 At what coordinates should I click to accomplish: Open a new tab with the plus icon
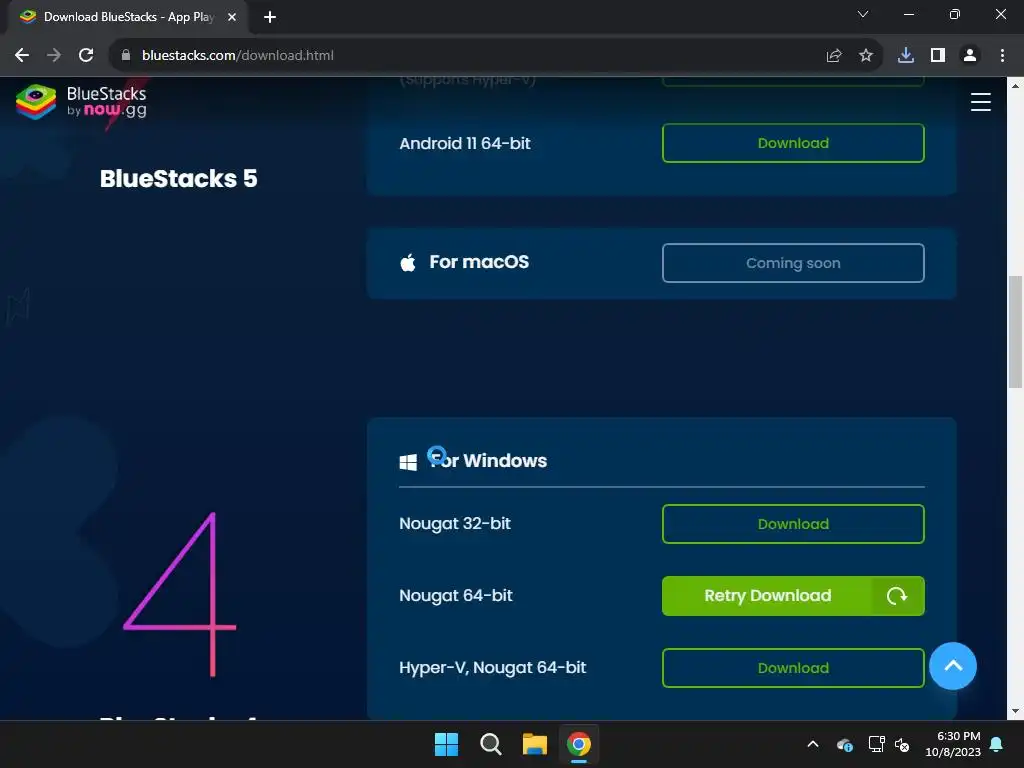click(270, 17)
